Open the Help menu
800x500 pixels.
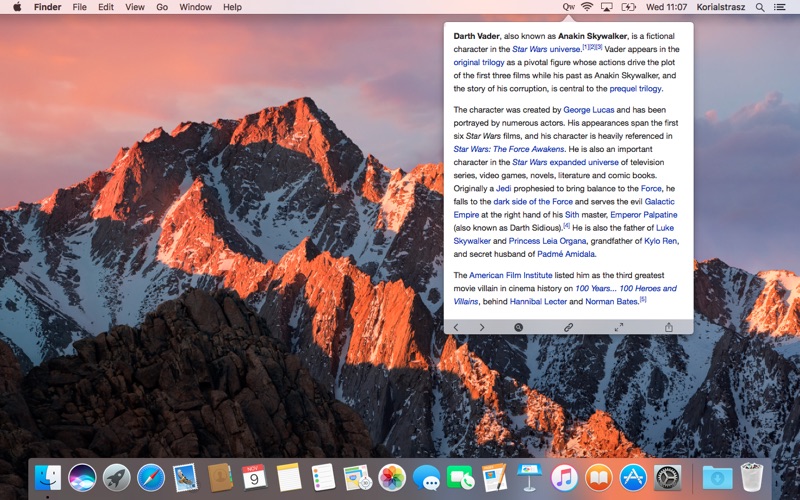pos(232,7)
